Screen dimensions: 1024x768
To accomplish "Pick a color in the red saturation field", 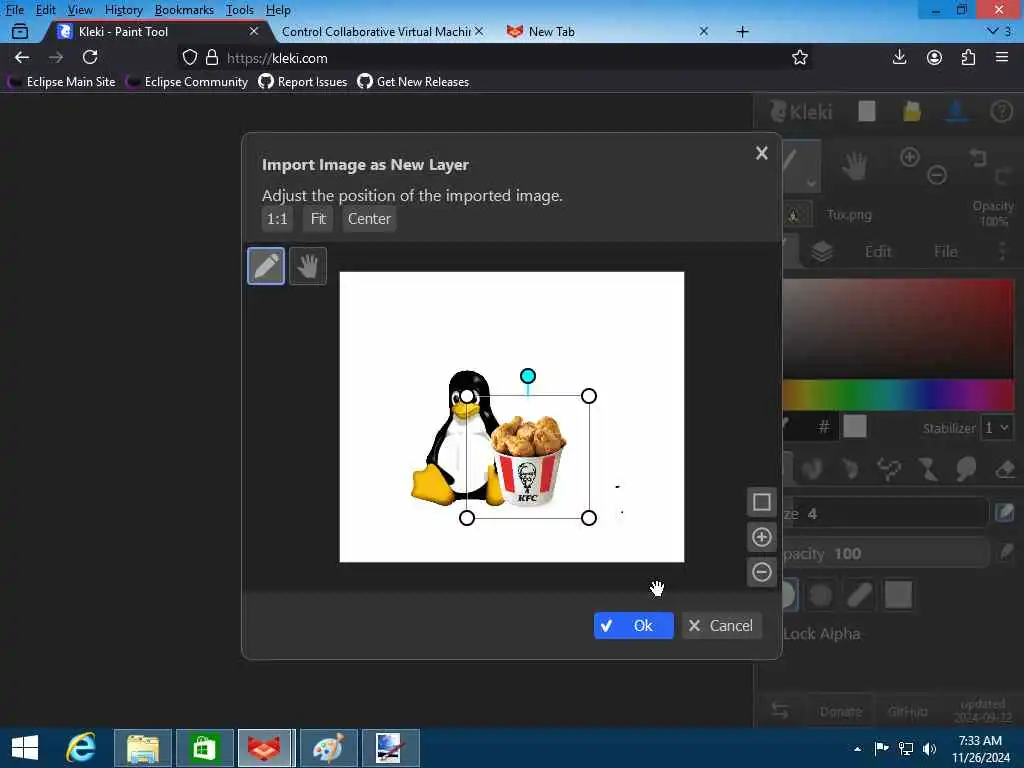I will point(898,328).
